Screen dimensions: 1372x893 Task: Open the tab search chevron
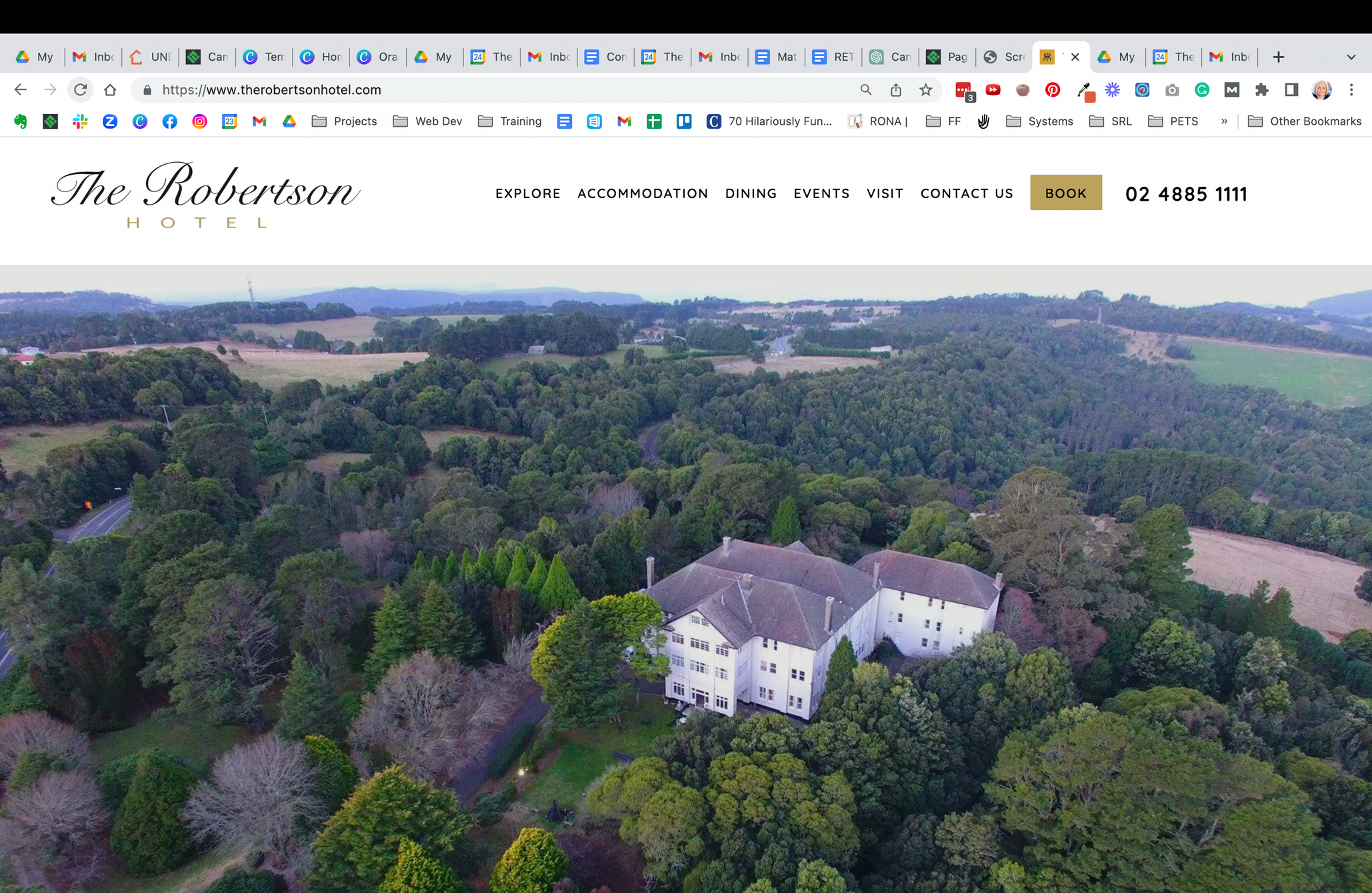click(1351, 57)
